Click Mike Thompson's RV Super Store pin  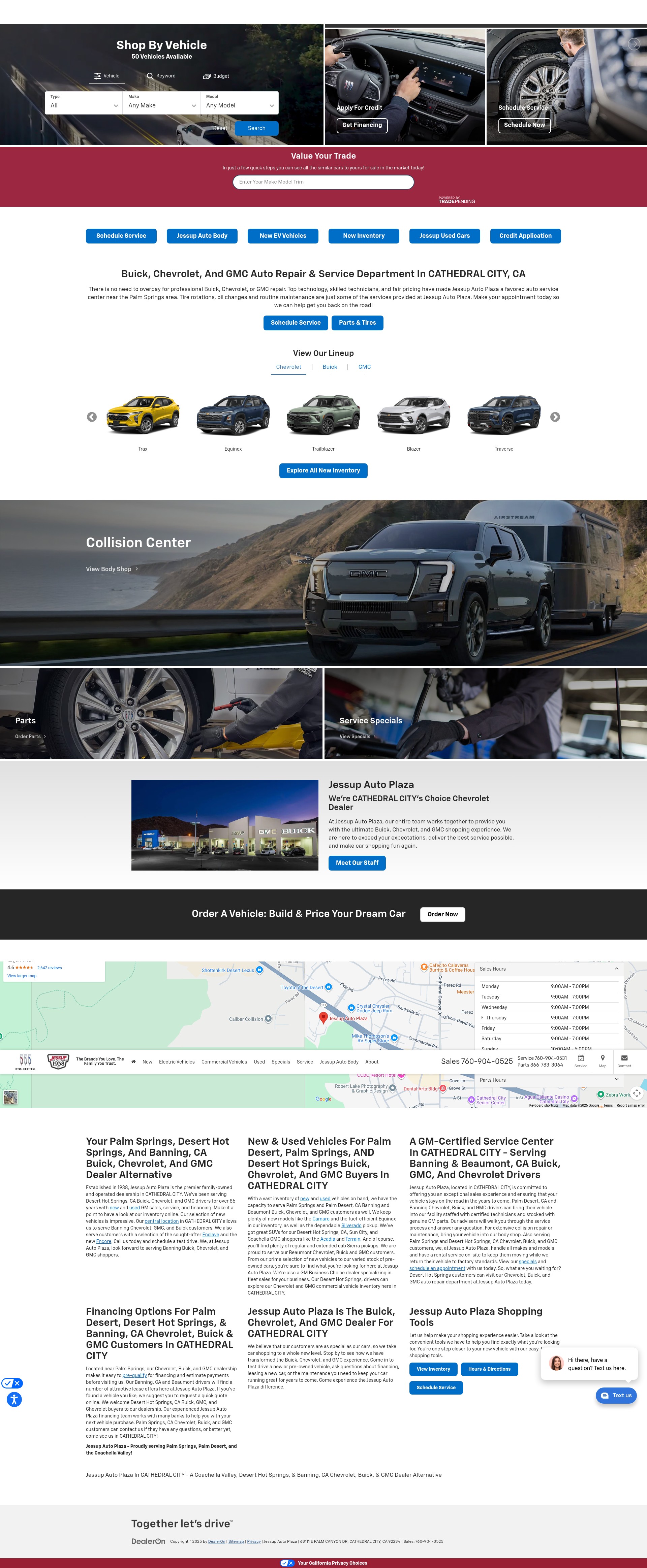click(x=394, y=1038)
